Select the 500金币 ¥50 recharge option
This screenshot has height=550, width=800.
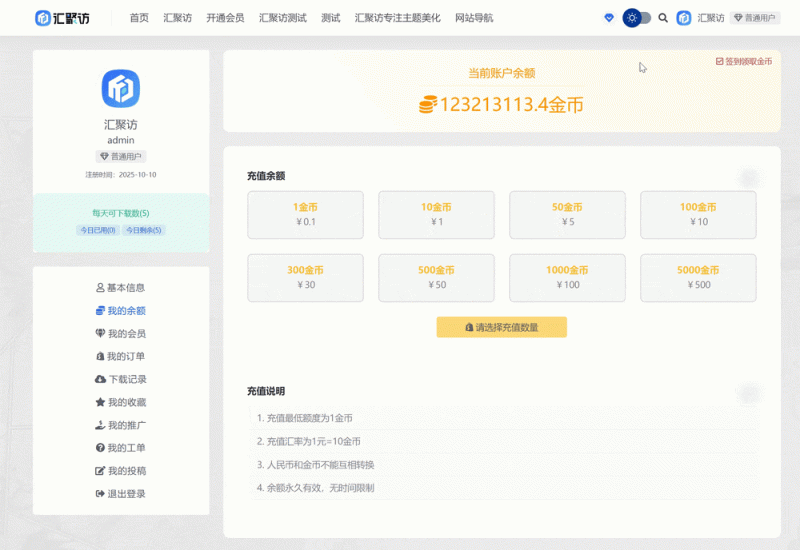tap(436, 278)
